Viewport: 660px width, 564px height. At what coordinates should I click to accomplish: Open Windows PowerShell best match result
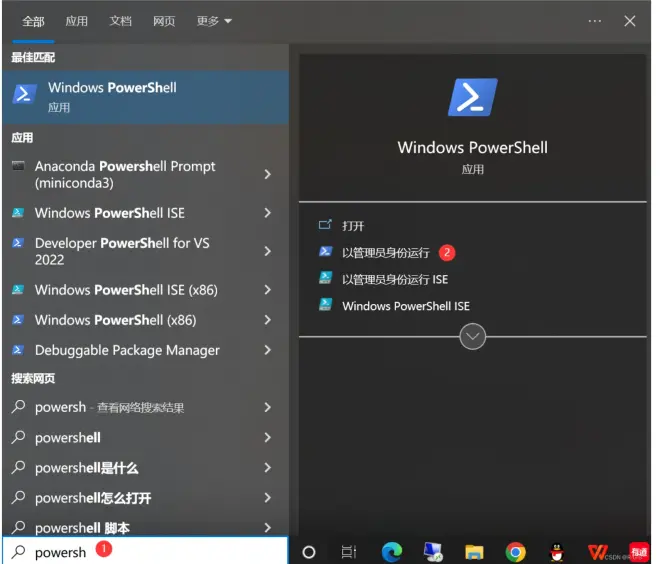click(x=145, y=97)
